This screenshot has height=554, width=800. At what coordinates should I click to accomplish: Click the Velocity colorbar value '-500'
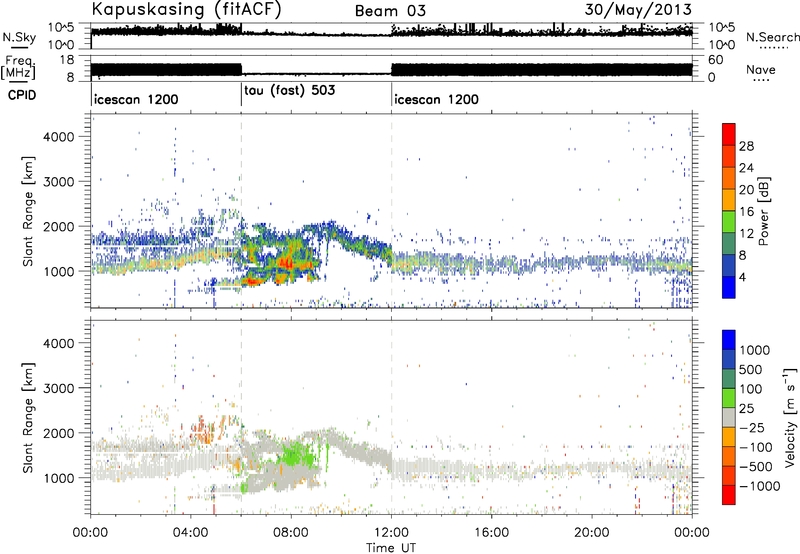756,466
